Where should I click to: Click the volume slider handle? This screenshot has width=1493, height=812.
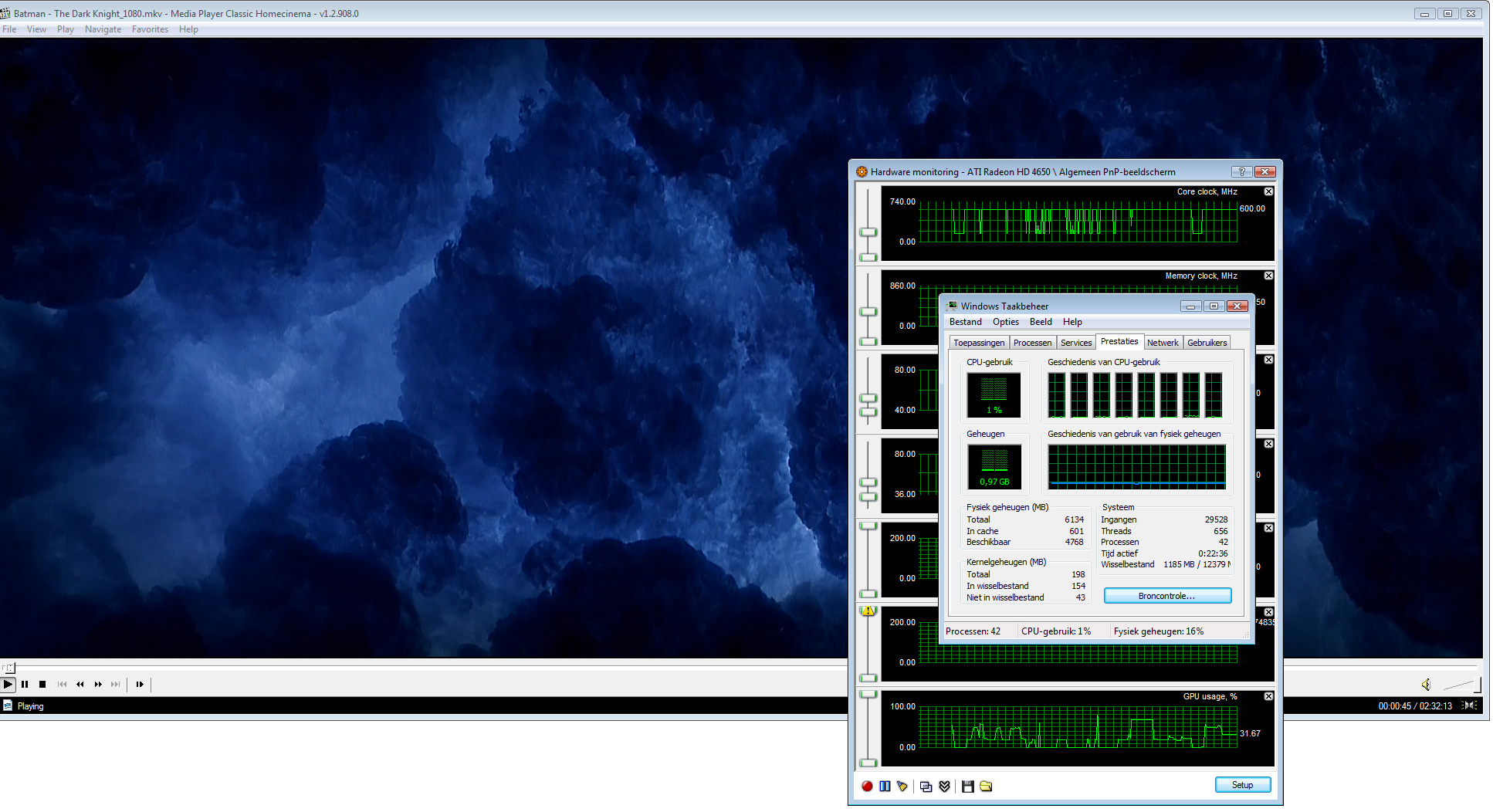click(1477, 685)
